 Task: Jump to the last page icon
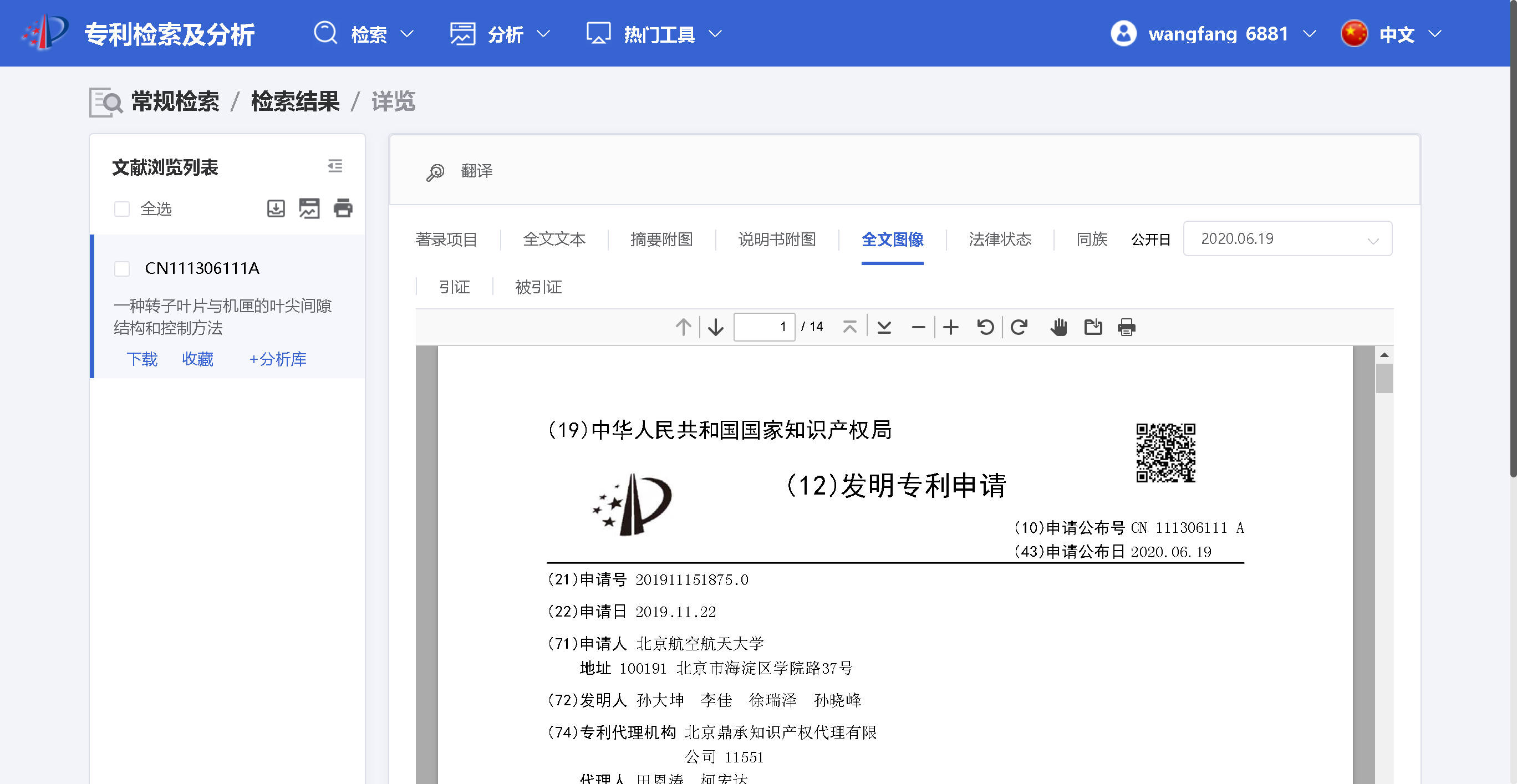coord(883,327)
